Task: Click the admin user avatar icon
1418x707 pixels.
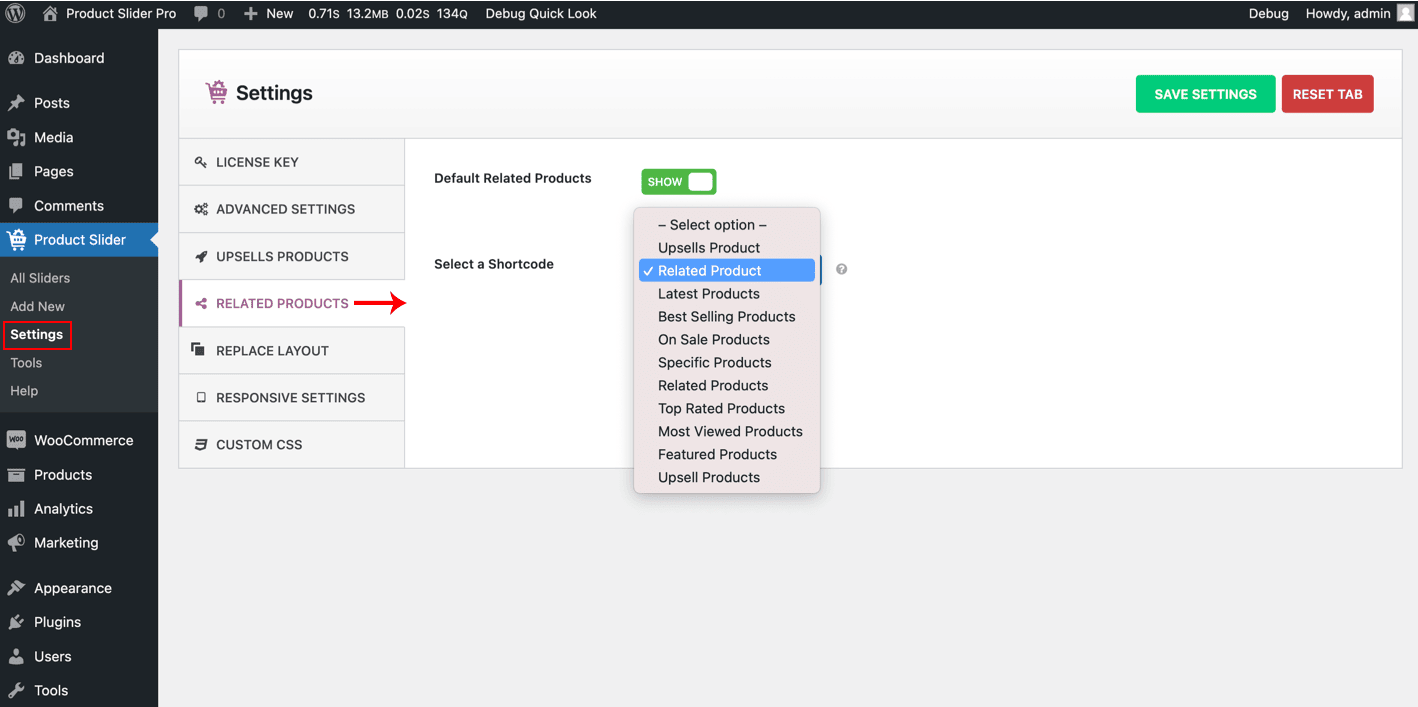Action: coord(1405,14)
